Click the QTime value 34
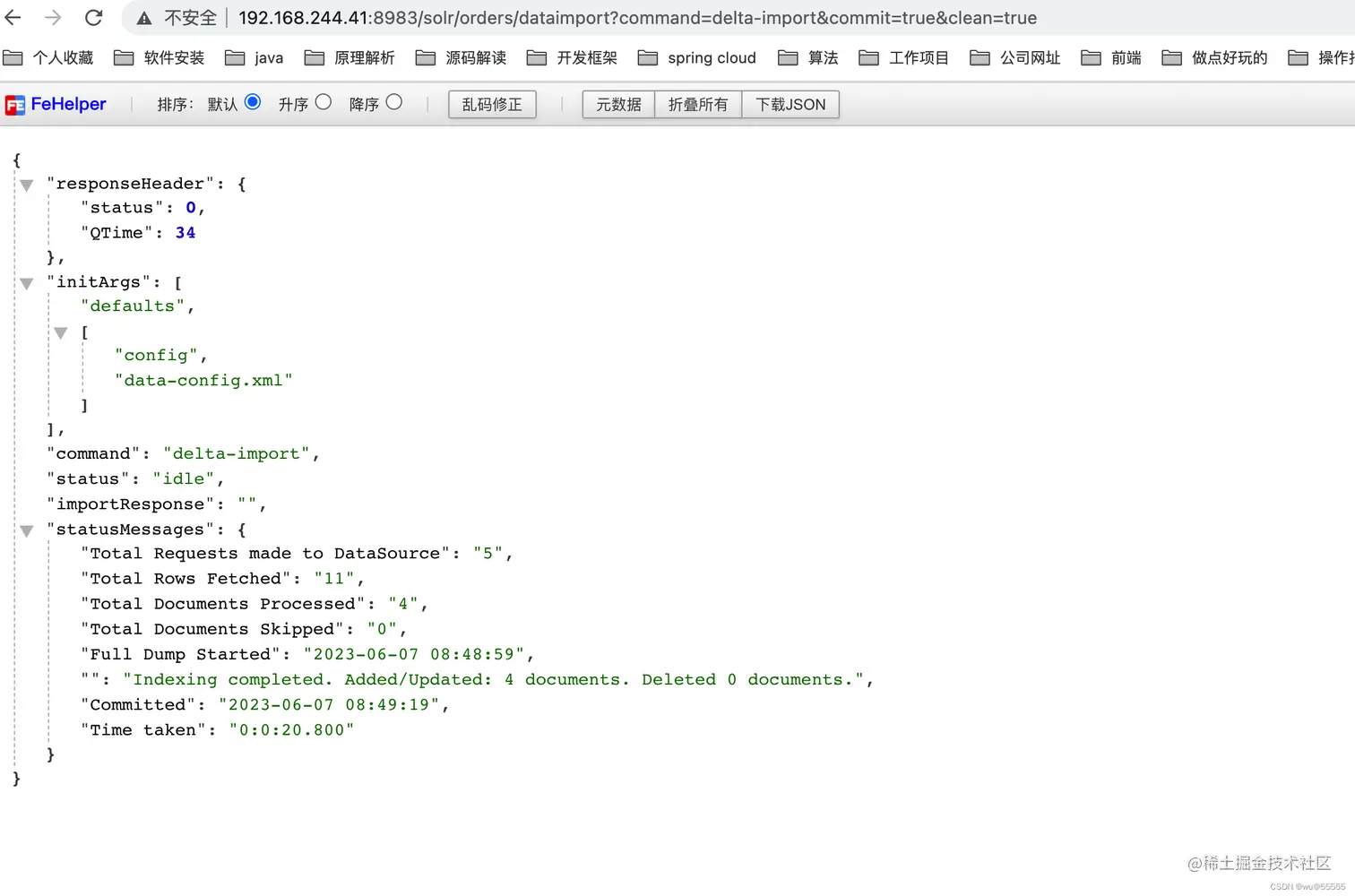Screen dimensions: 1355x896 click(x=186, y=233)
